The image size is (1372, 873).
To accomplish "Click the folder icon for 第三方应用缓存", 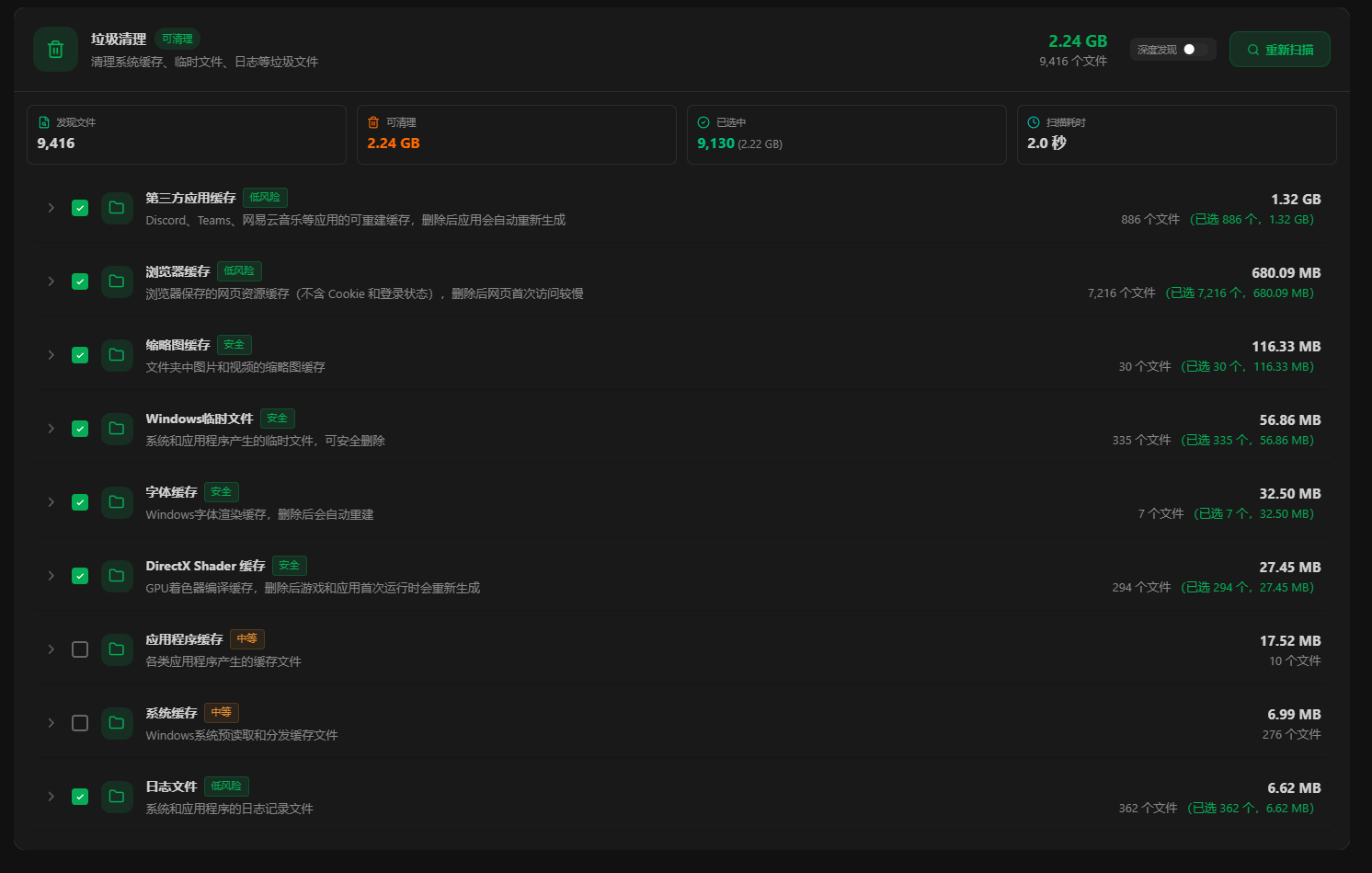I will coord(117,208).
